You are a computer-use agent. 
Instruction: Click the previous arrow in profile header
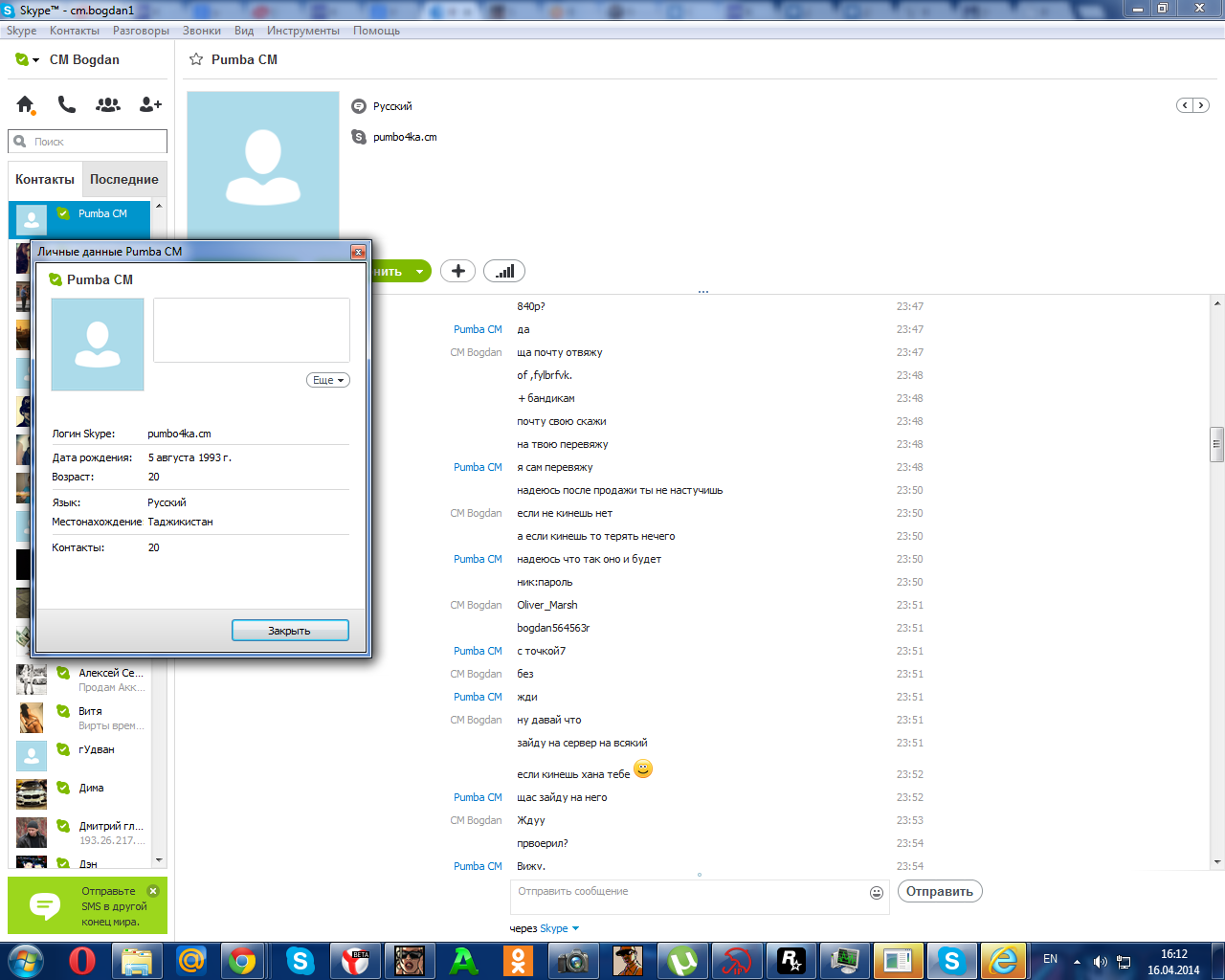1185,105
